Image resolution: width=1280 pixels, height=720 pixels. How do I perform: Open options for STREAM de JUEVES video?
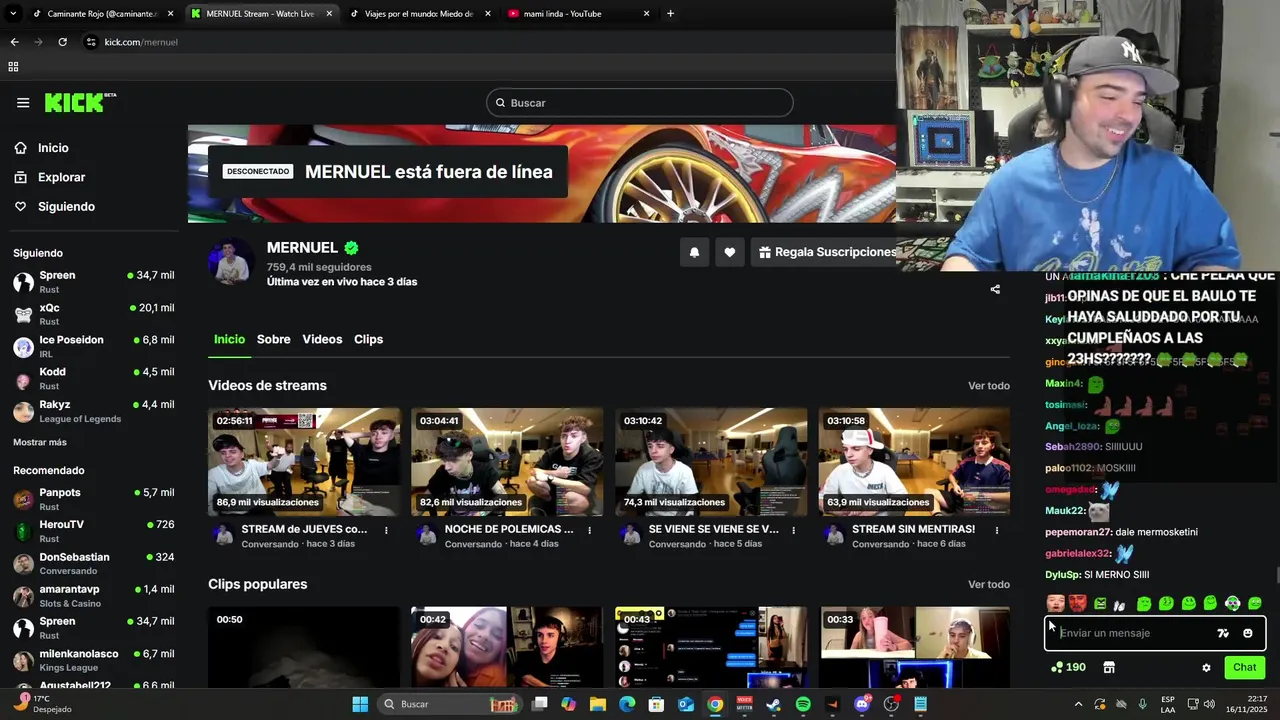(x=386, y=530)
